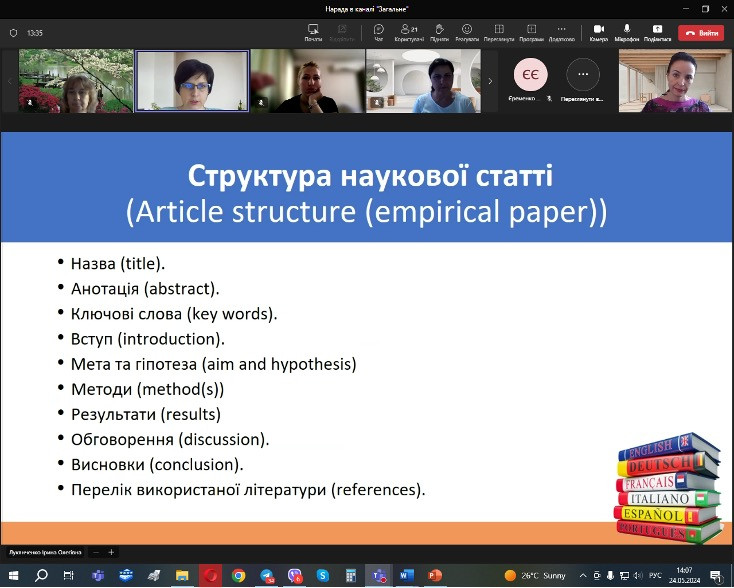Toggle the camera on or off
The height and width of the screenshot is (588, 734).
pos(599,31)
